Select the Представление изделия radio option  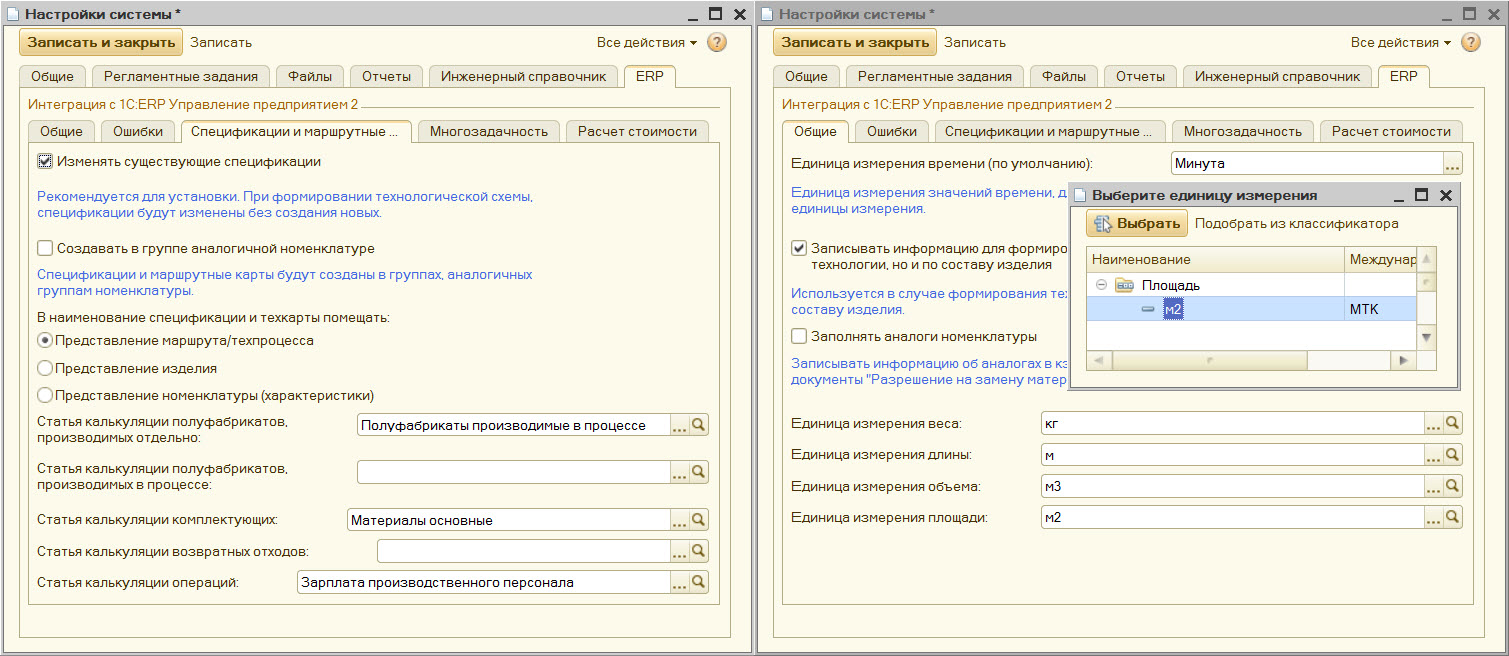[45, 368]
